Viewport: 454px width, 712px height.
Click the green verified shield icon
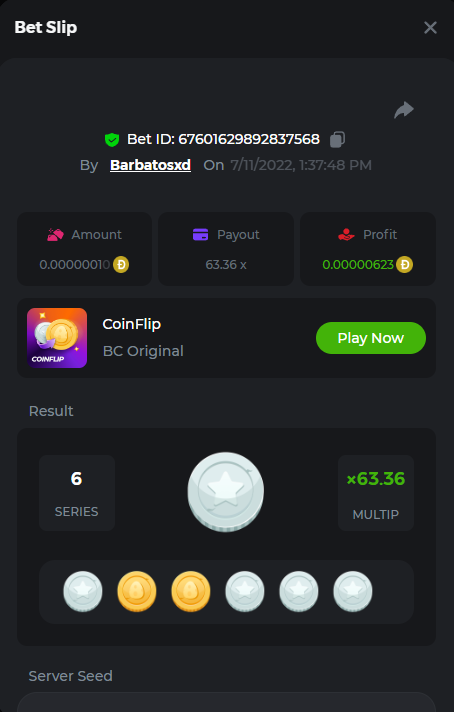click(112, 139)
